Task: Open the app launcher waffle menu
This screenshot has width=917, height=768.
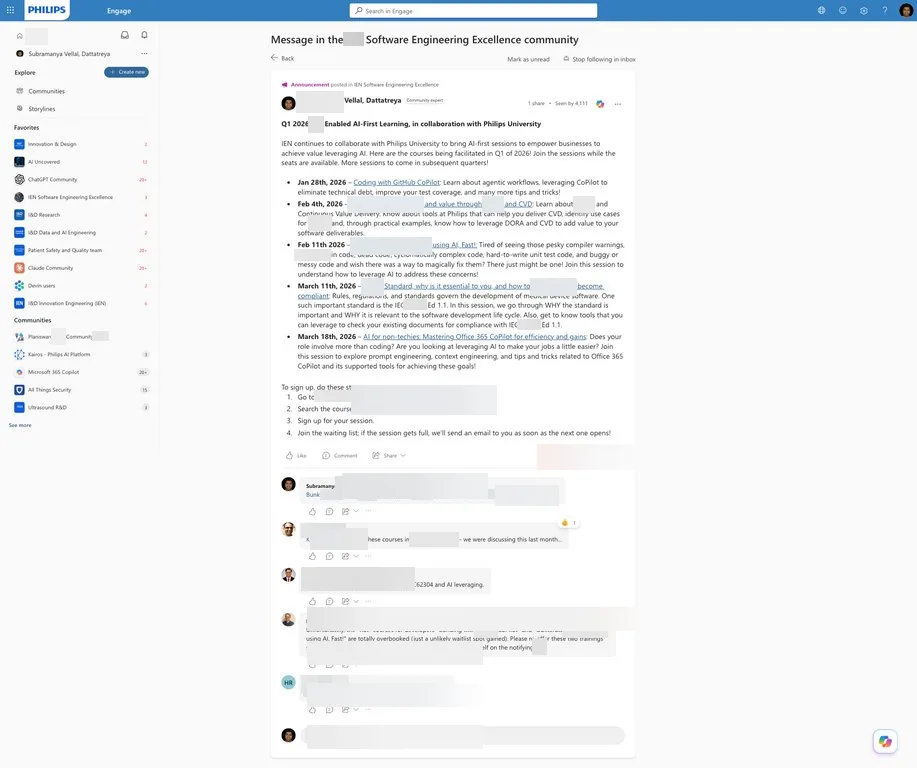Action: pyautogui.click(x=10, y=10)
